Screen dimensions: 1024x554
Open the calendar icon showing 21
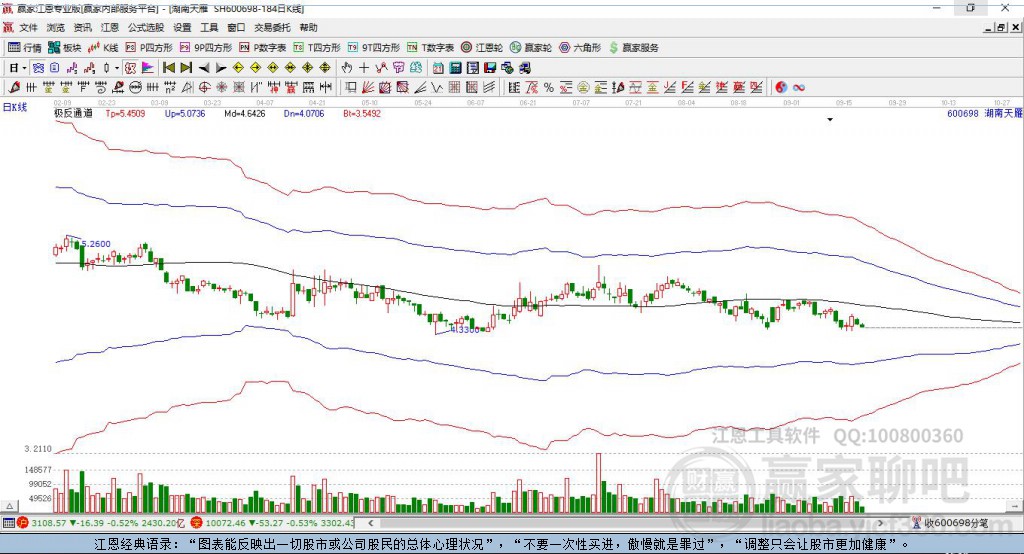[438, 68]
